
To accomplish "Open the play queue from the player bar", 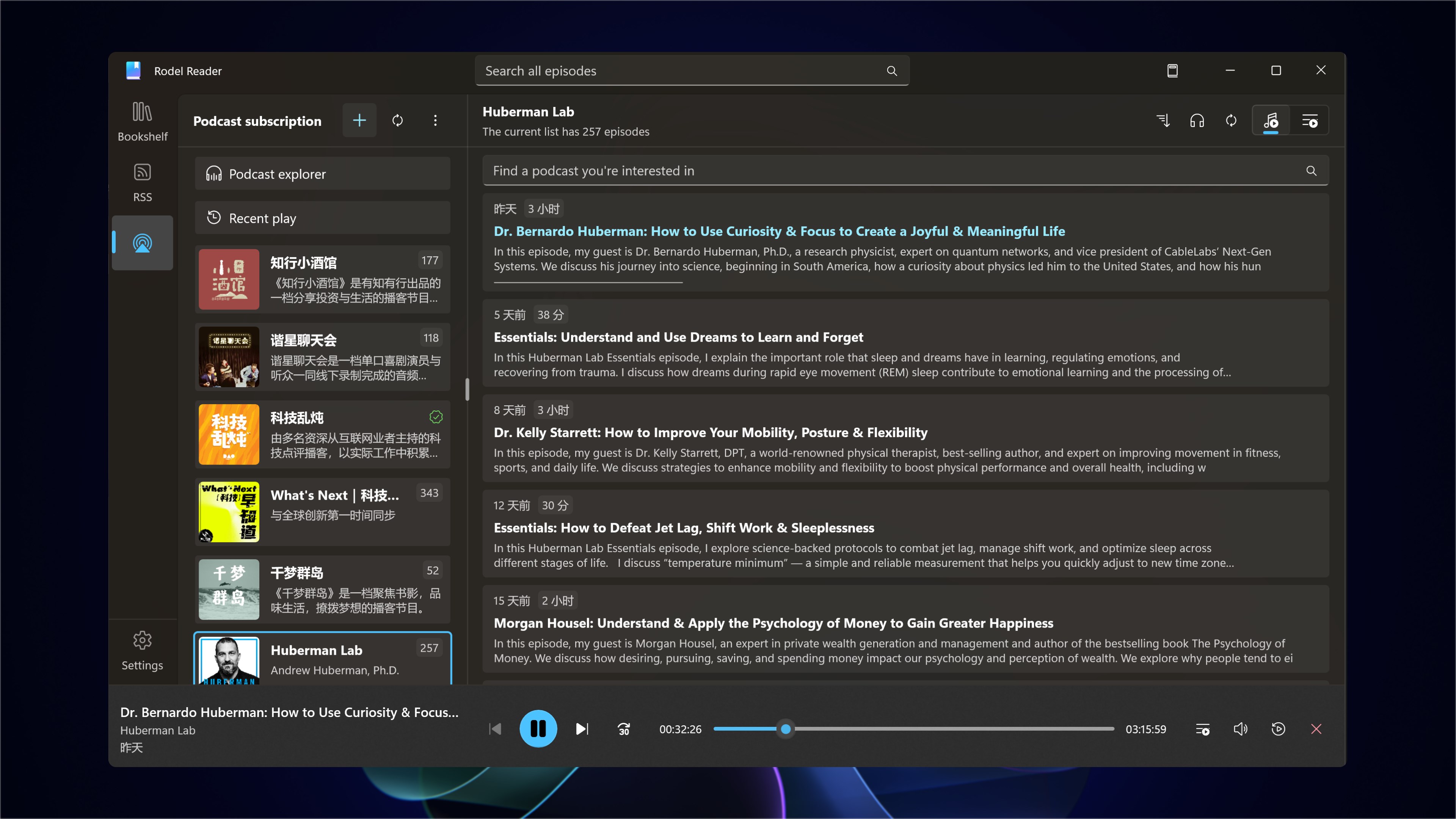I will [x=1203, y=728].
